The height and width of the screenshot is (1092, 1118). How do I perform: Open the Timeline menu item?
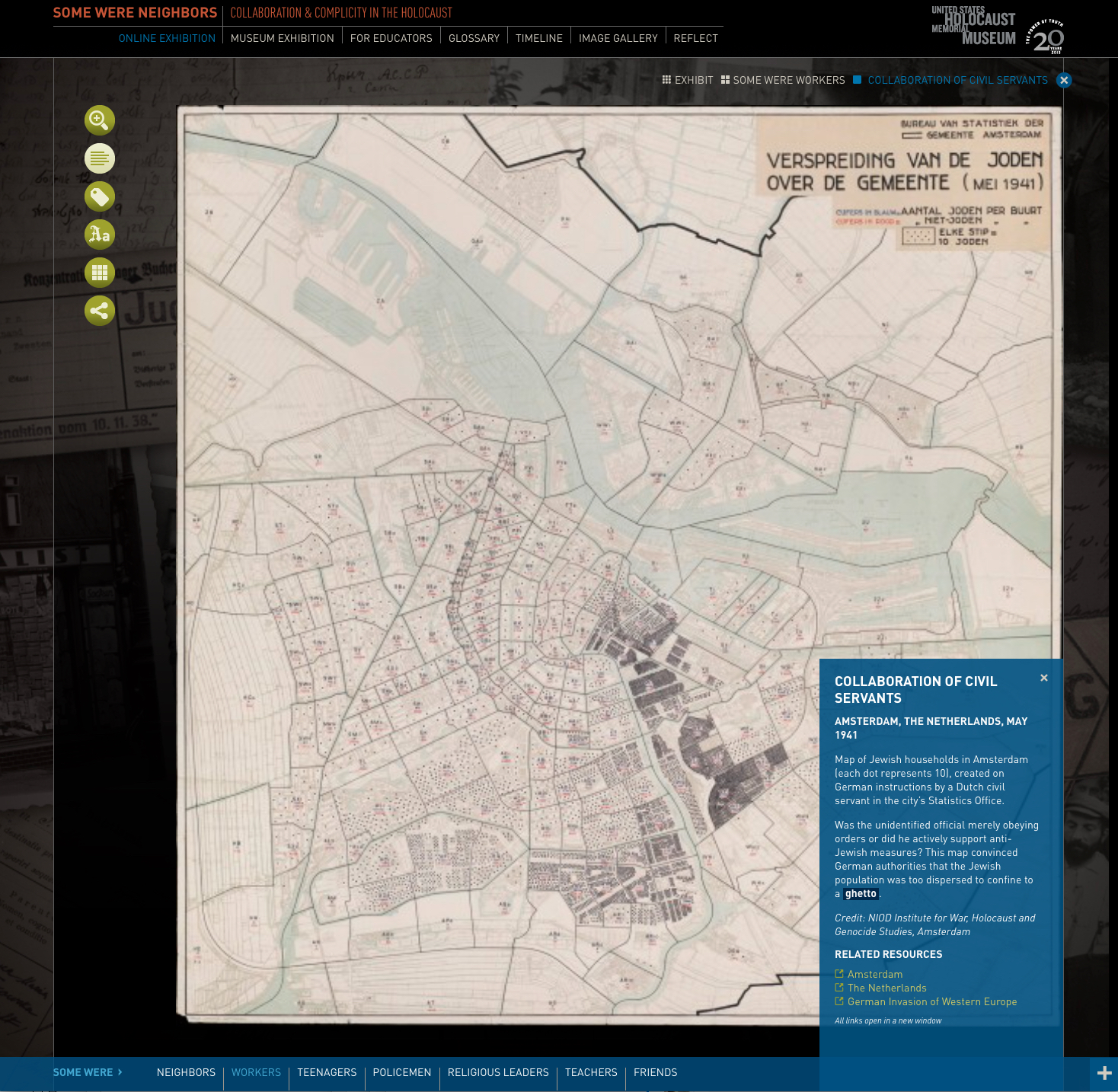(x=538, y=38)
